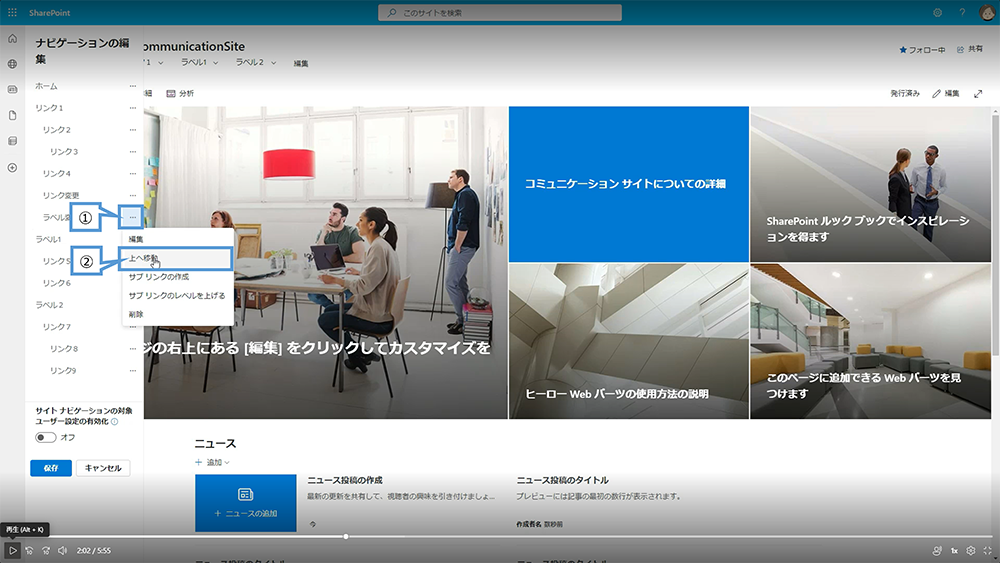
Task: Open the user profile avatar
Action: pyautogui.click(x=987, y=13)
